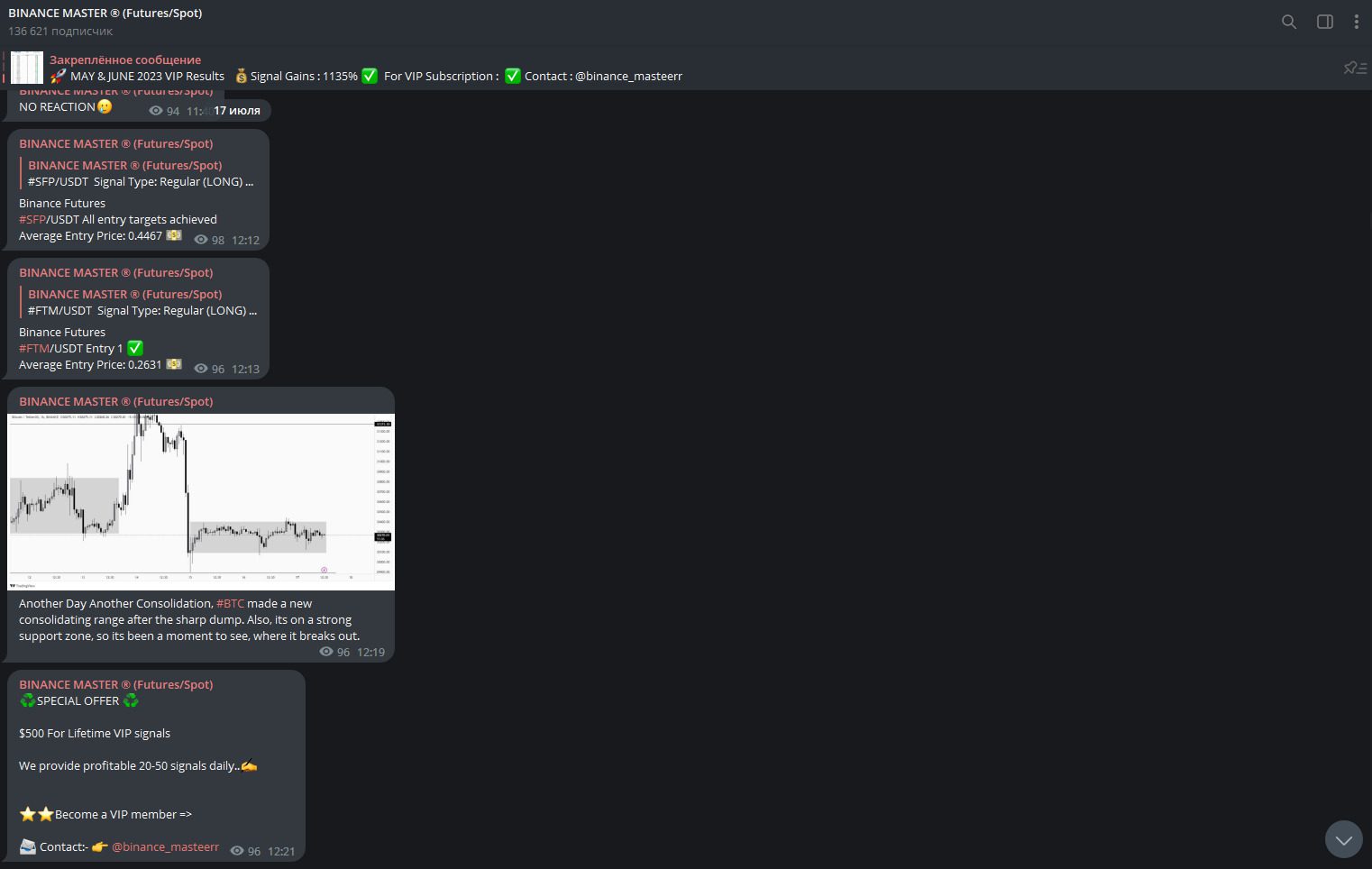Viewport: 1372px width, 869px height.
Task: Click 'Average Entry Price: 0.2631' text
Action: click(x=90, y=365)
